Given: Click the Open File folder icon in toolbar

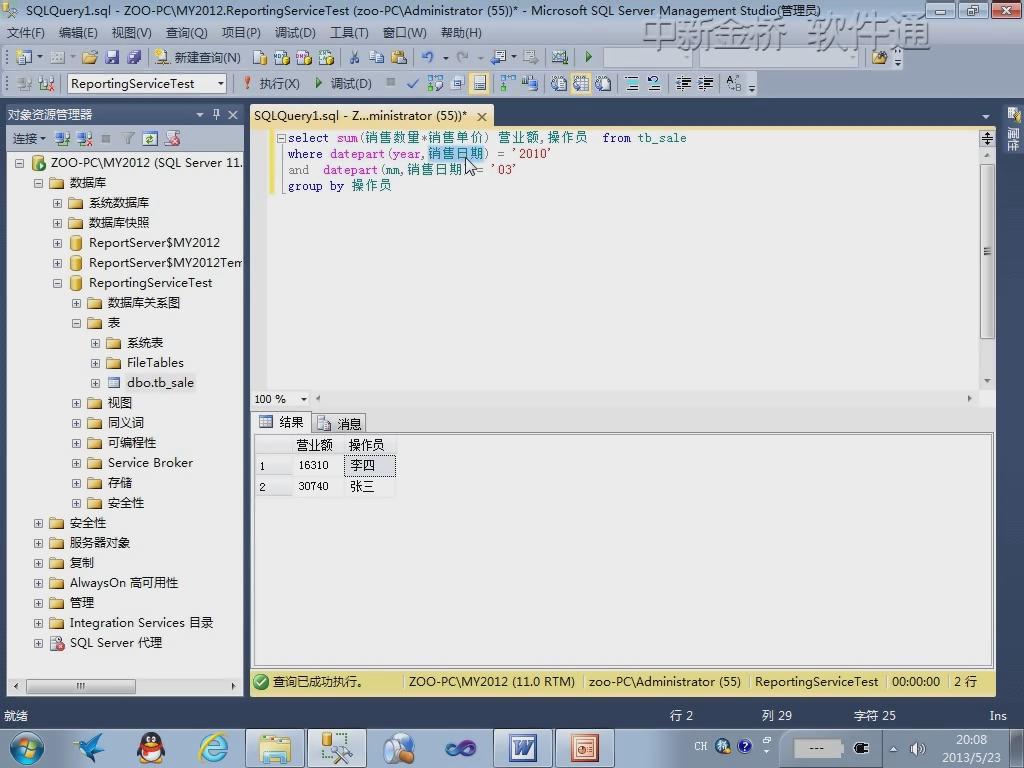Looking at the screenshot, I should (x=90, y=57).
